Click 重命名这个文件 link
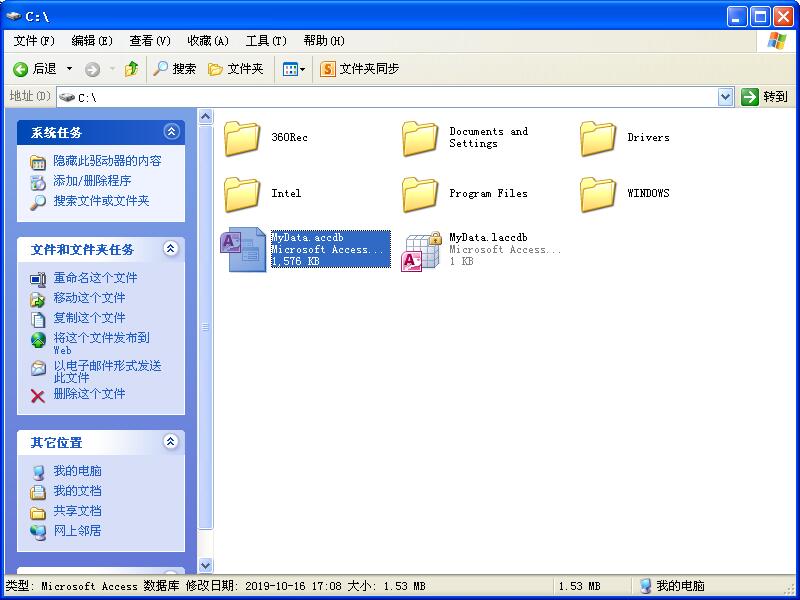The height and width of the screenshot is (600, 800). (95, 278)
